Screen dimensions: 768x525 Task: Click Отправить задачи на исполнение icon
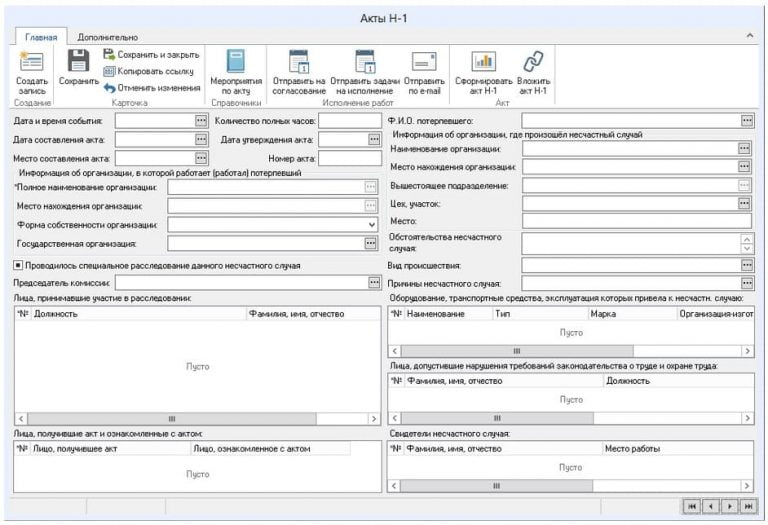365,62
